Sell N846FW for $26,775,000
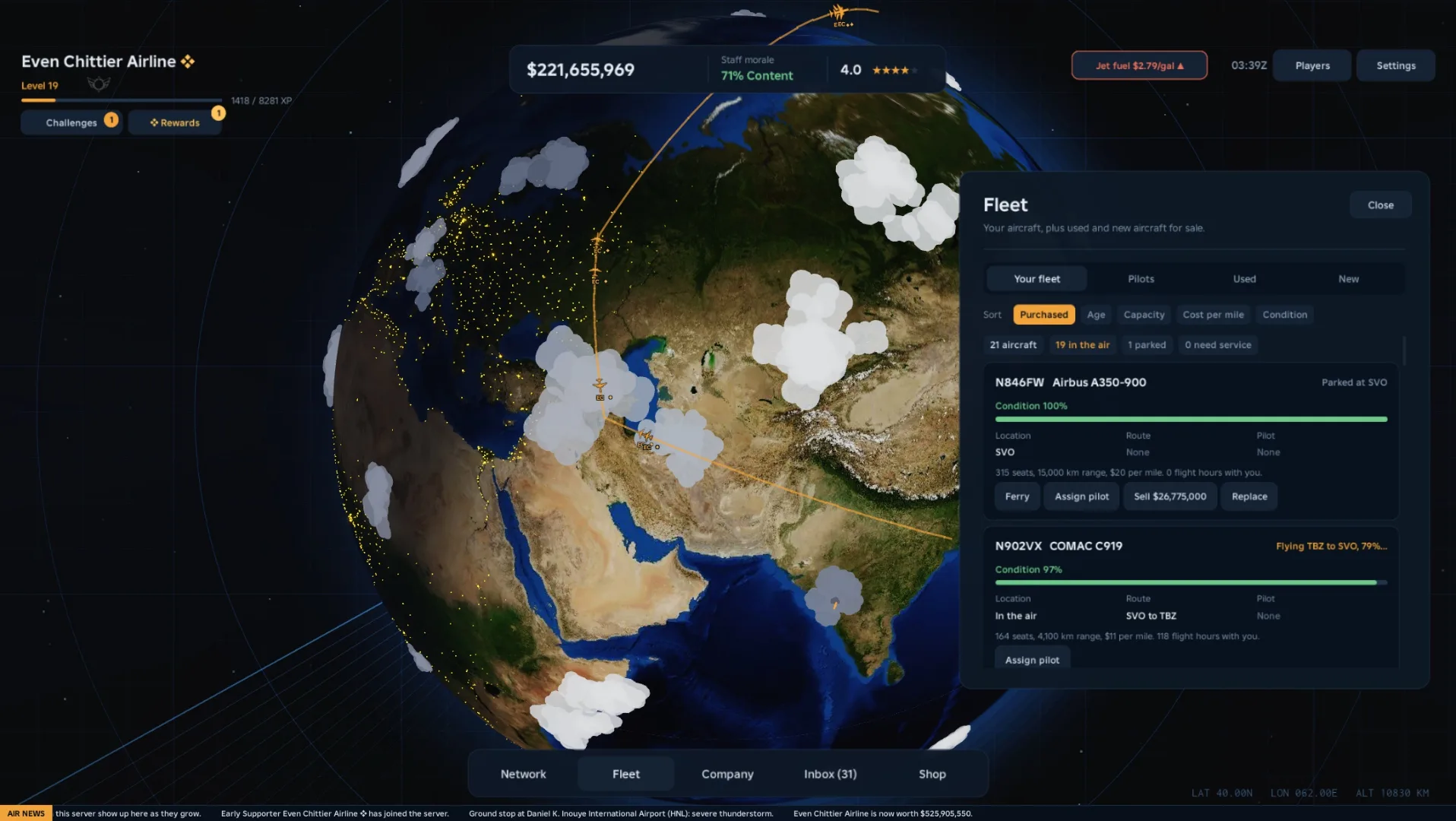 click(x=1170, y=496)
